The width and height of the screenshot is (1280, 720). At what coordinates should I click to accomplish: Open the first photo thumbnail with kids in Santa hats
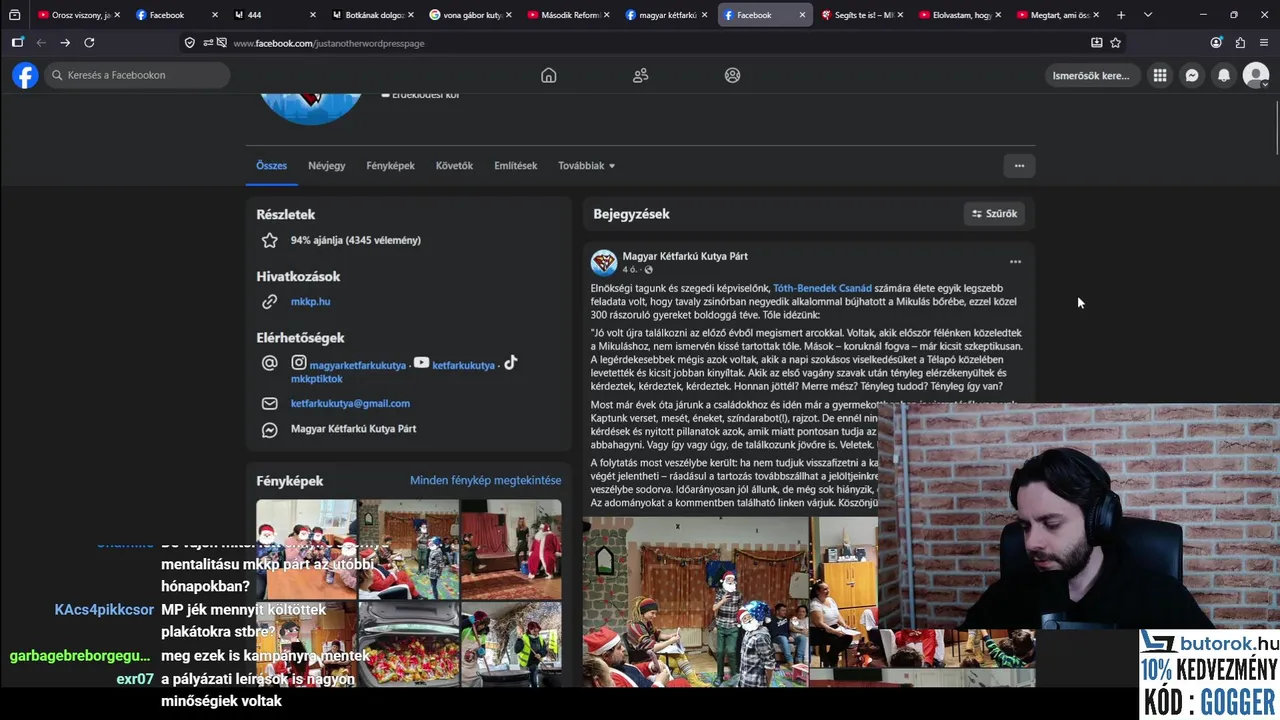point(306,549)
